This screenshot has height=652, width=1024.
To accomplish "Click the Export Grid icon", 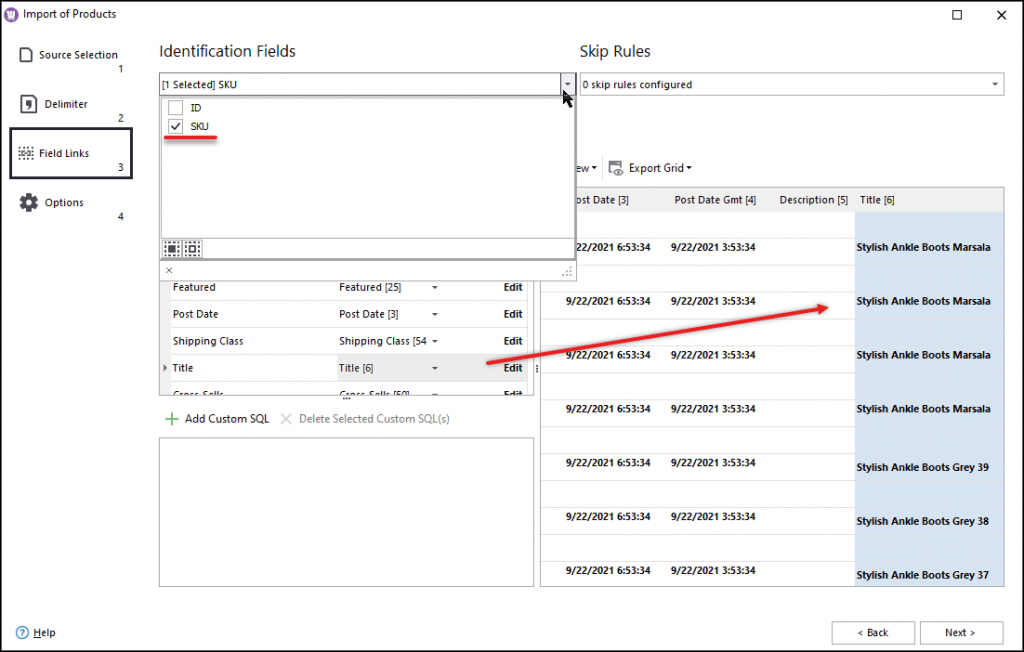I will pos(617,167).
